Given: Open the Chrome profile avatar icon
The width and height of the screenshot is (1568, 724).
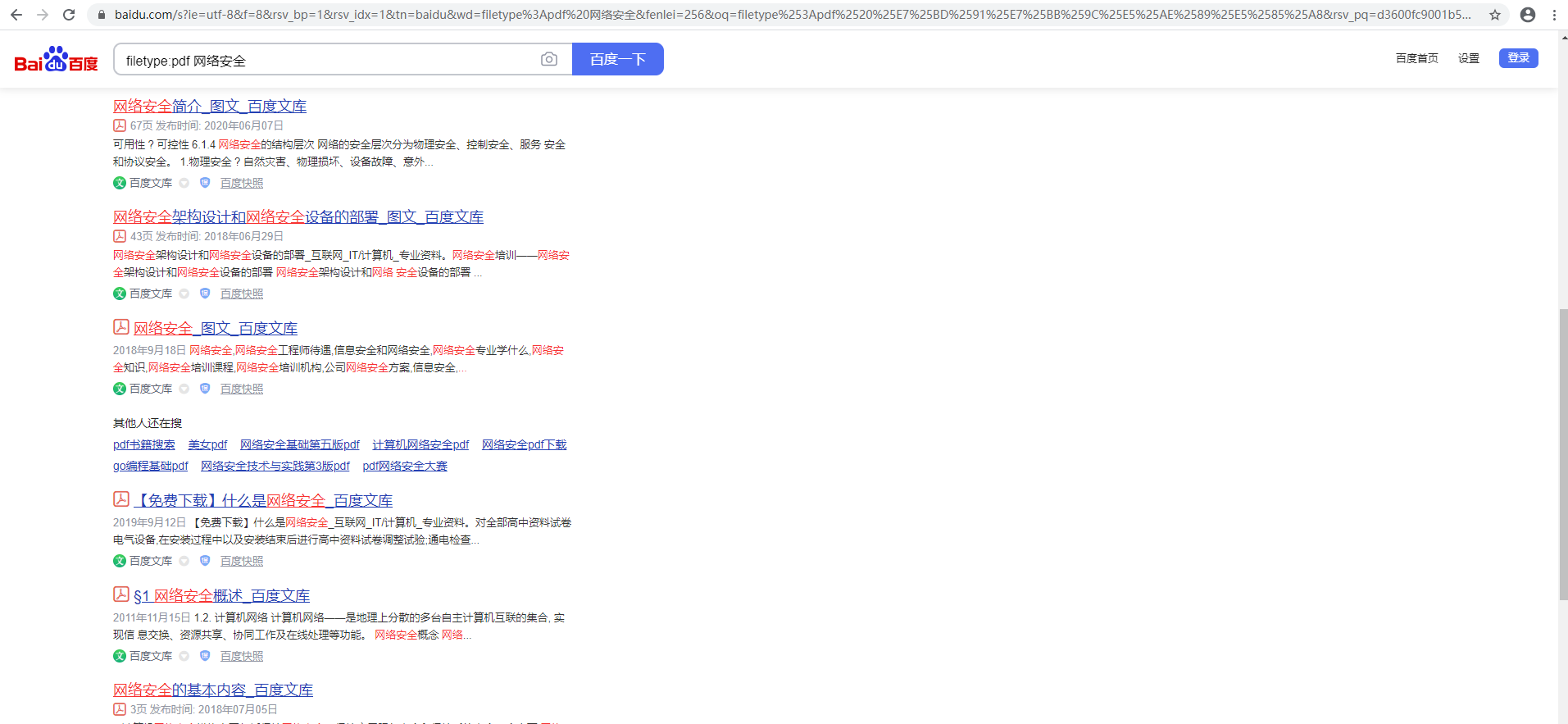Looking at the screenshot, I should [x=1528, y=15].
